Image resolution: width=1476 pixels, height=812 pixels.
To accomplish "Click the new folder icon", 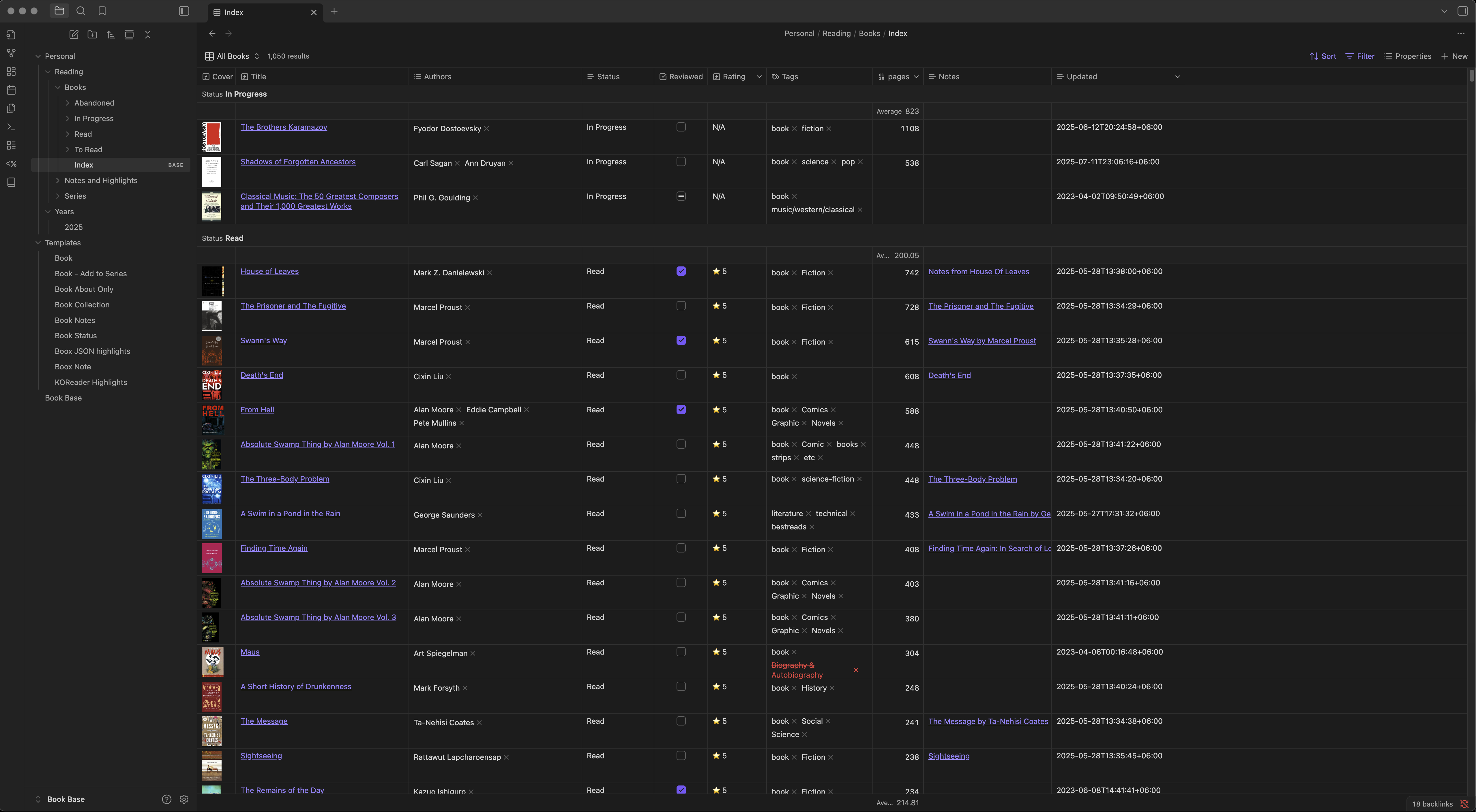I will 92,34.
